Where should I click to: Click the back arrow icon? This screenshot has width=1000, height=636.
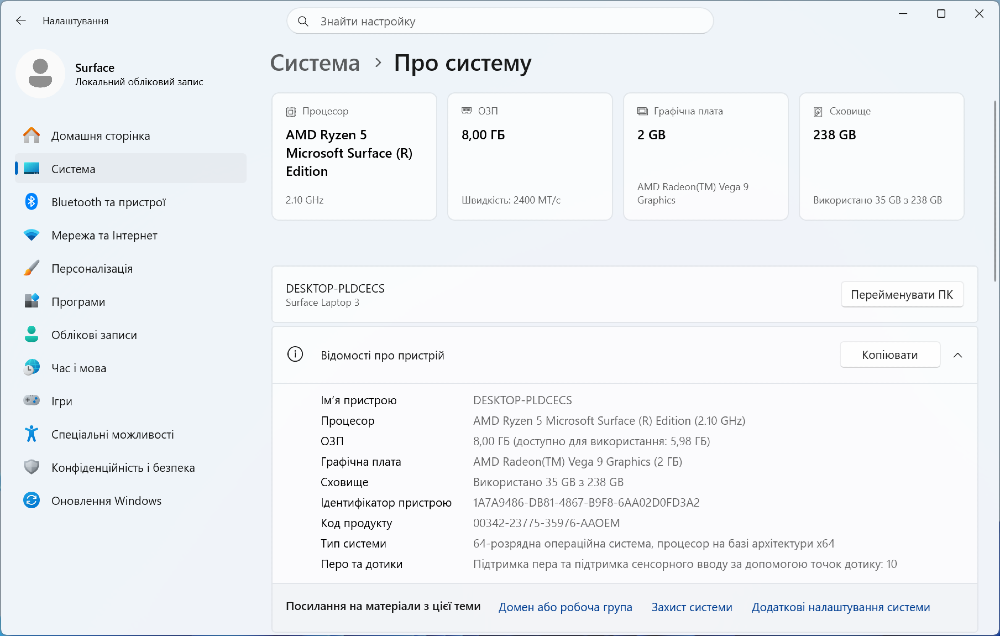pos(20,20)
